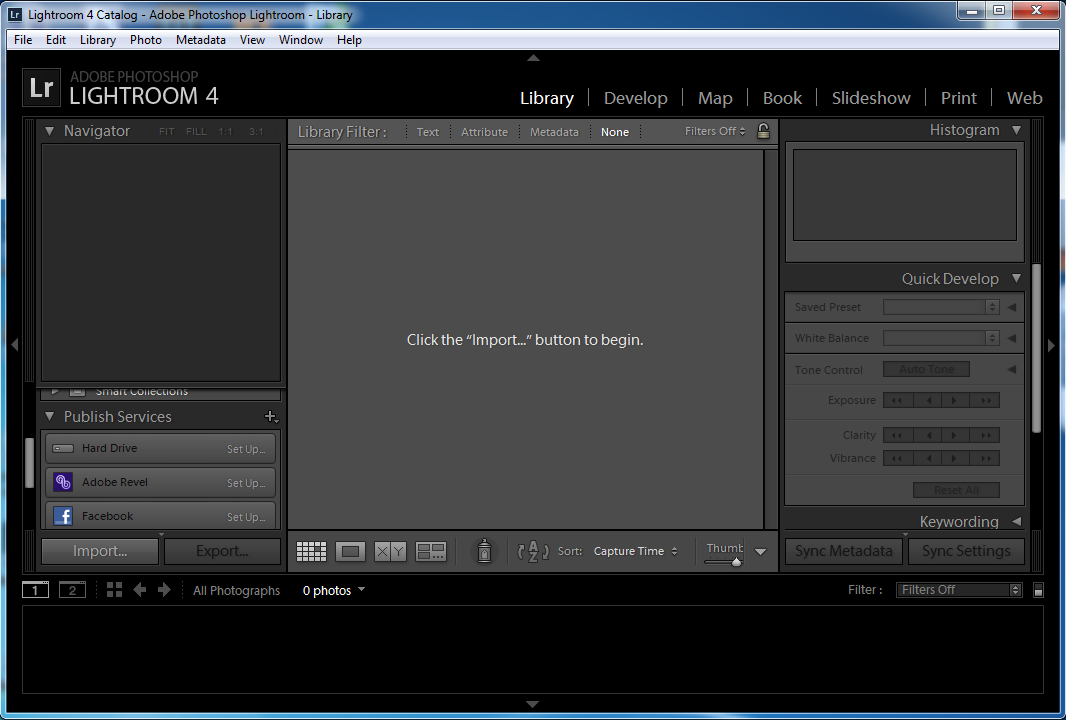Switch to the Map module
This screenshot has width=1066, height=720.
point(715,98)
